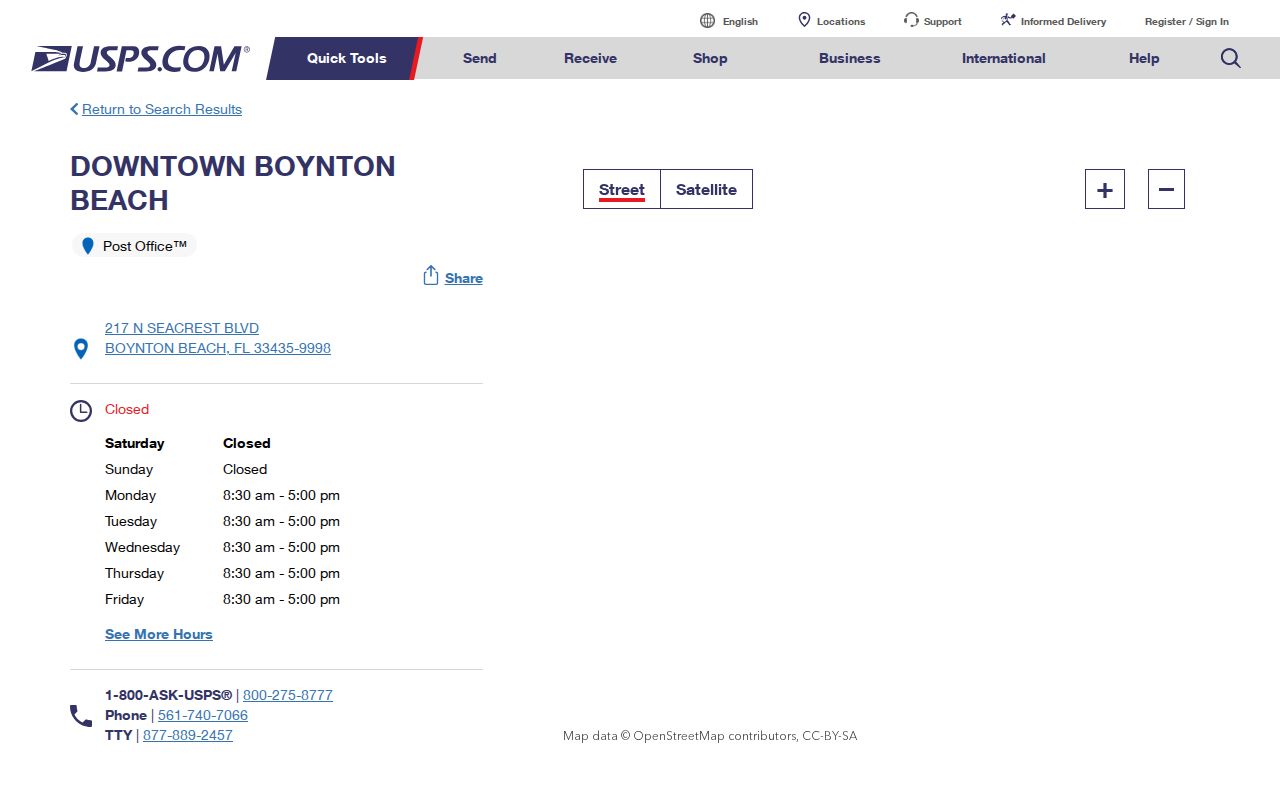Click phone number 561-740-7066
The image size is (1280, 800).
click(203, 715)
